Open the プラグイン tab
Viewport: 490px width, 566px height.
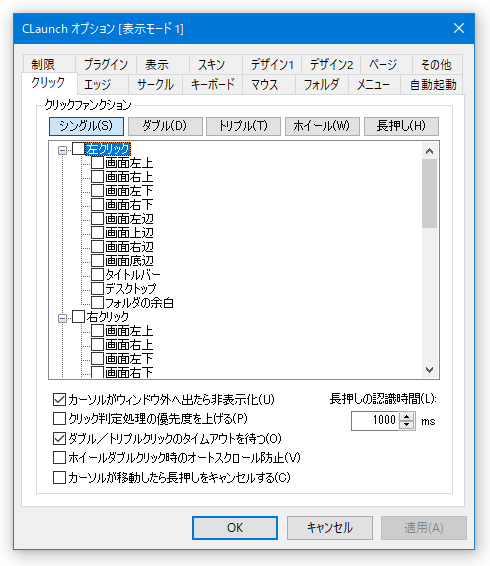(106, 65)
